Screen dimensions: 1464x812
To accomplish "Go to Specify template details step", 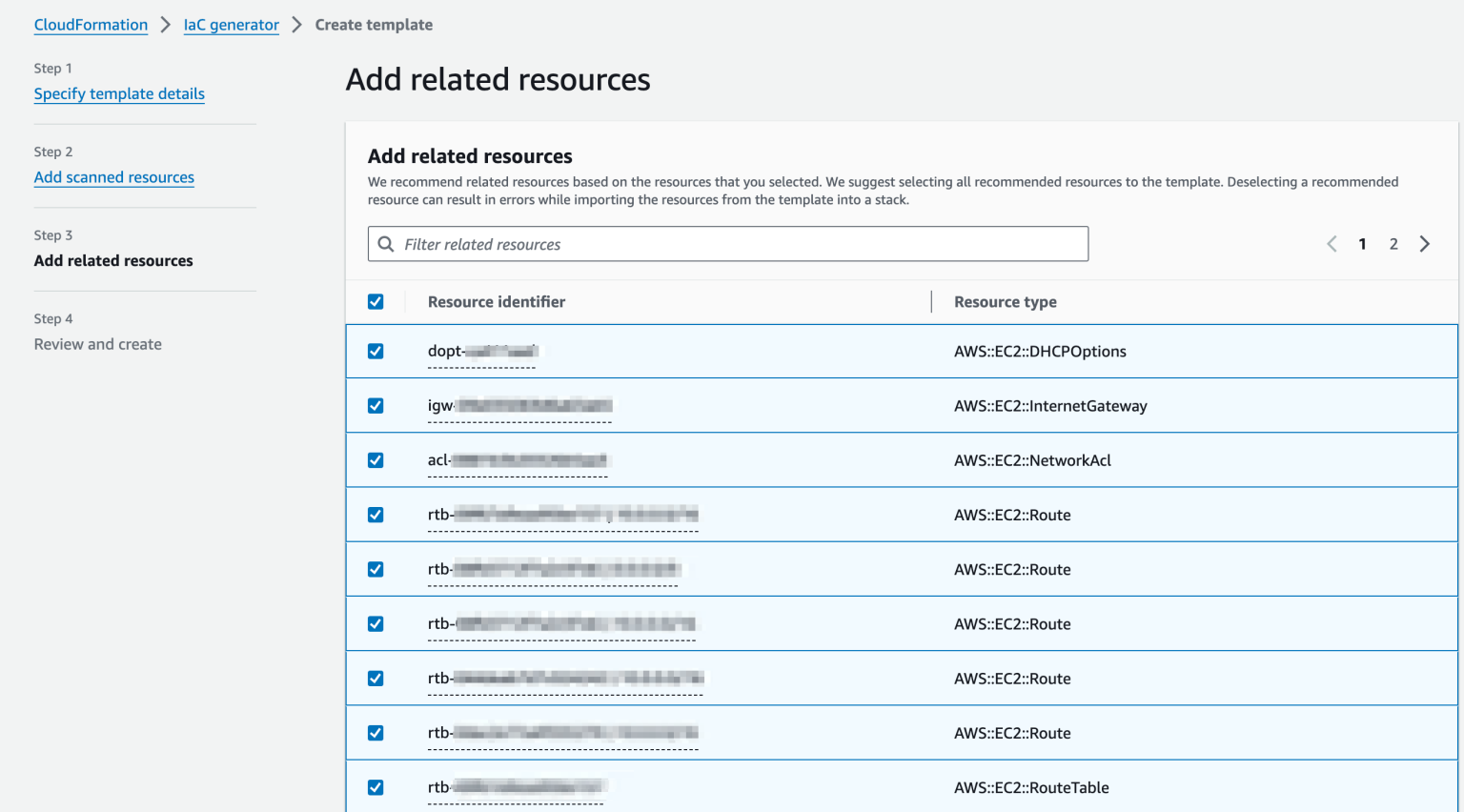I will 118,93.
